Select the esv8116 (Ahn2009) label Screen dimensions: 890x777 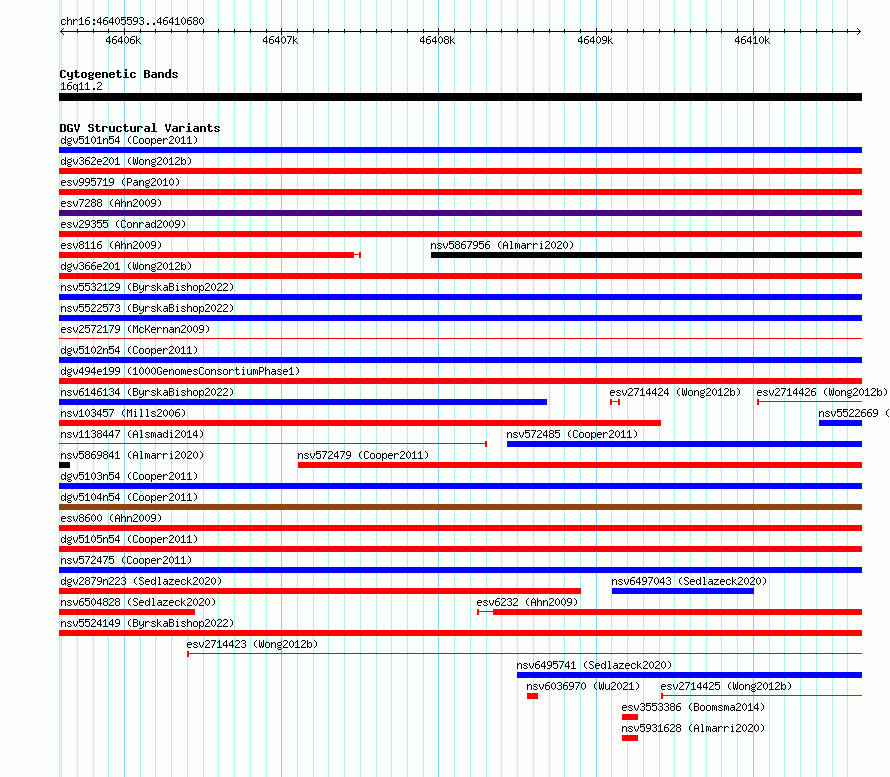coord(111,245)
